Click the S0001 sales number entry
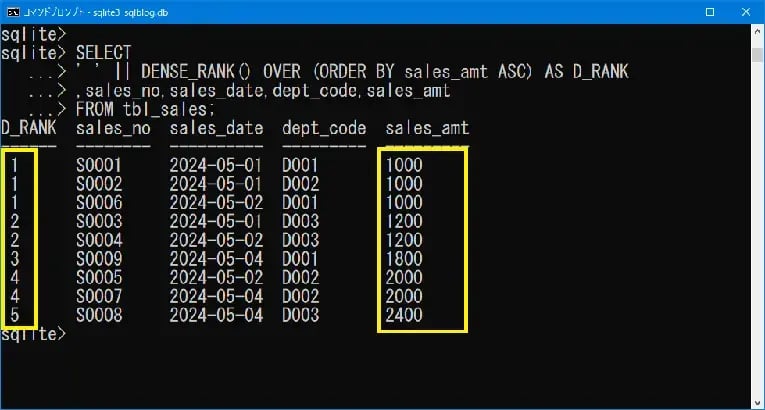This screenshot has height=410, width=765. coord(99,165)
